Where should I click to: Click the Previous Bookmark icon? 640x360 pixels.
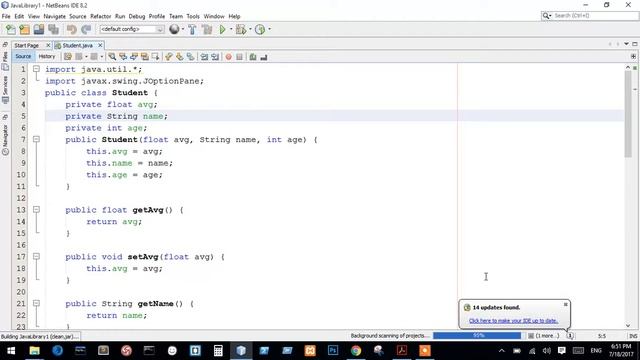(169, 57)
